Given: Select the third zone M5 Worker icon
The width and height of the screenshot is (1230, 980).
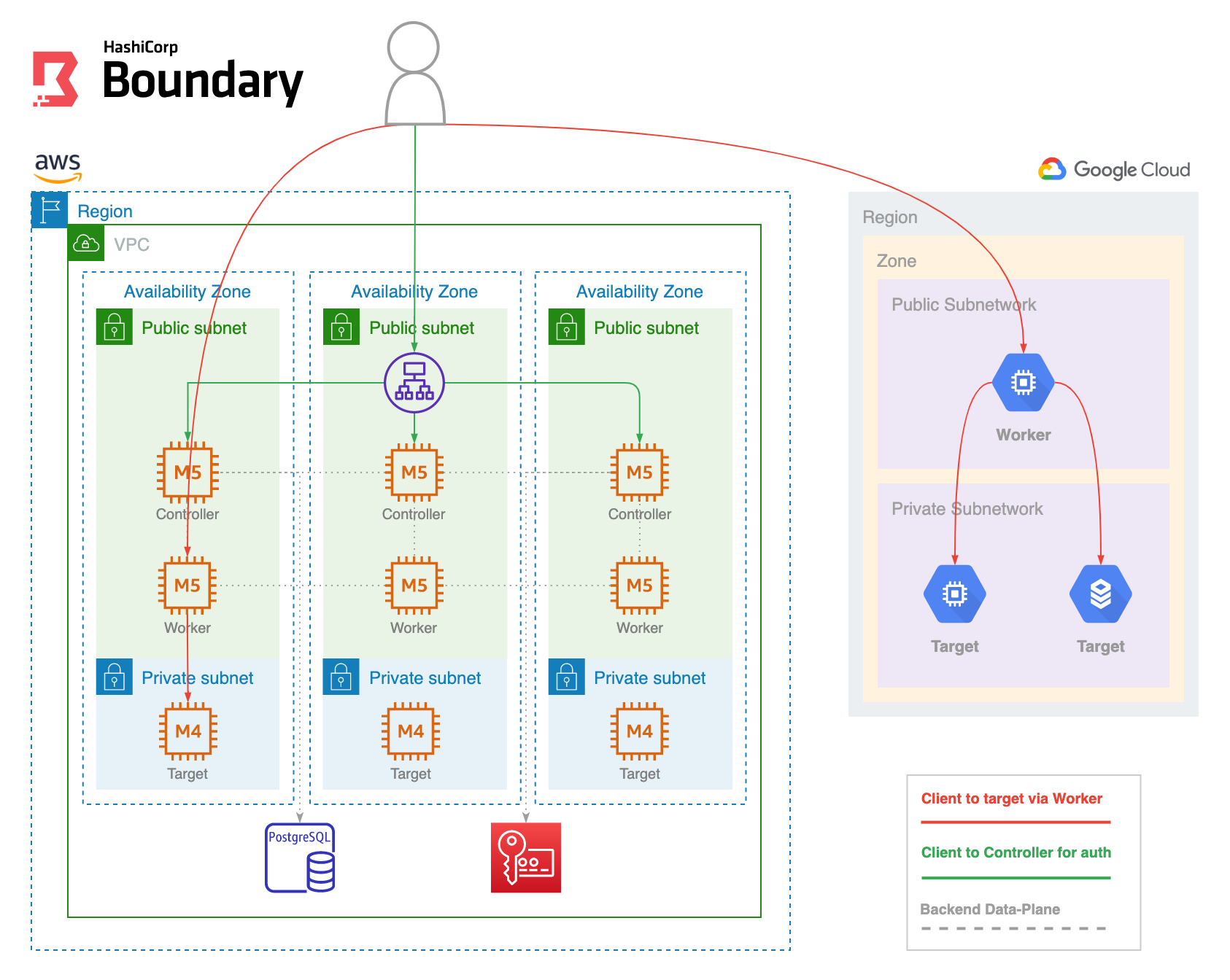Looking at the screenshot, I should point(640,586).
